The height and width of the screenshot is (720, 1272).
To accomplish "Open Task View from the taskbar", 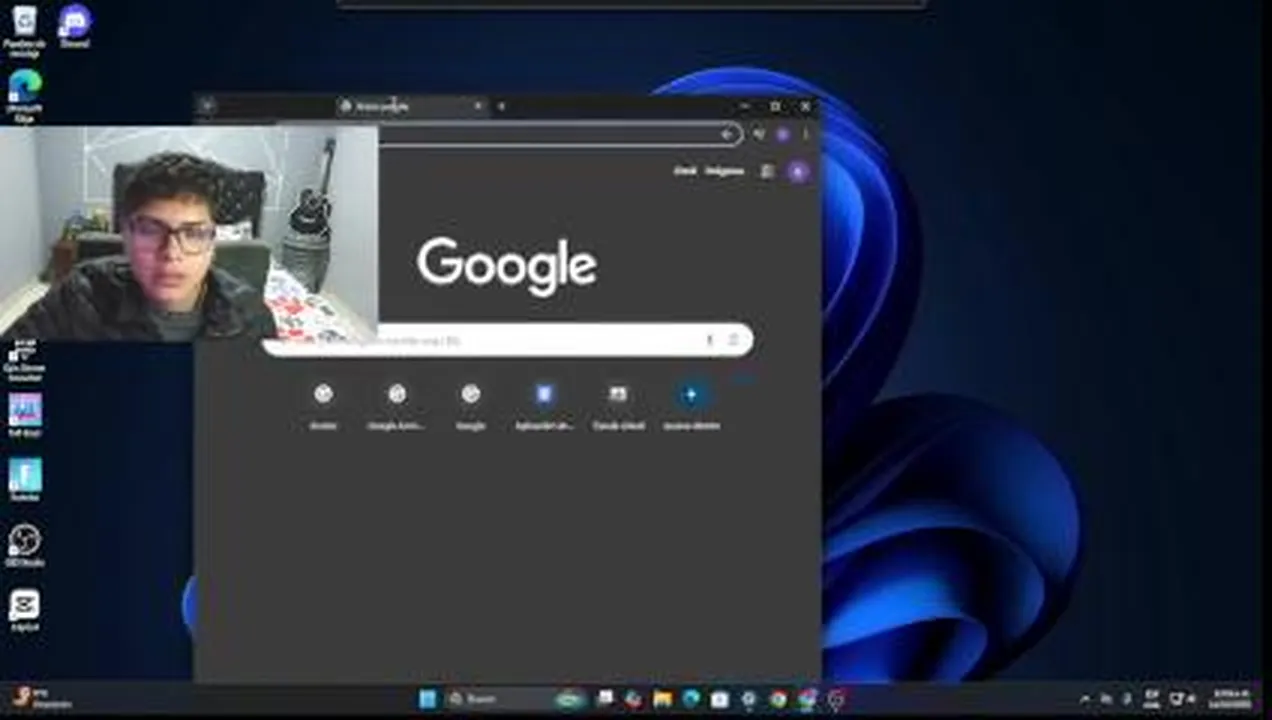I will click(605, 699).
